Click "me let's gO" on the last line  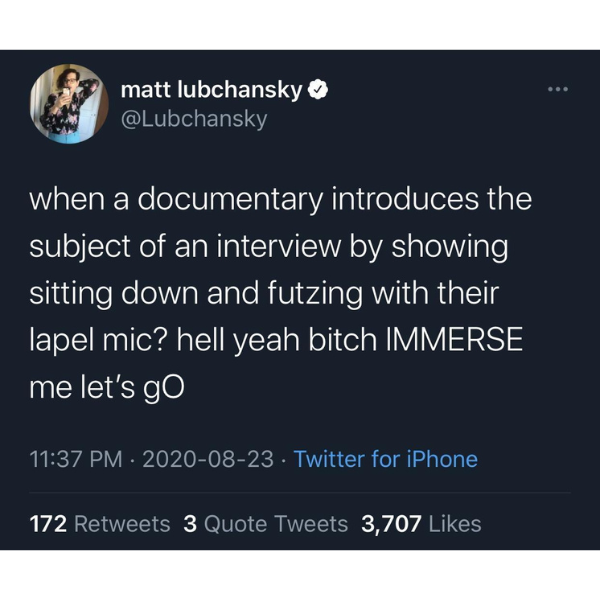(x=107, y=388)
